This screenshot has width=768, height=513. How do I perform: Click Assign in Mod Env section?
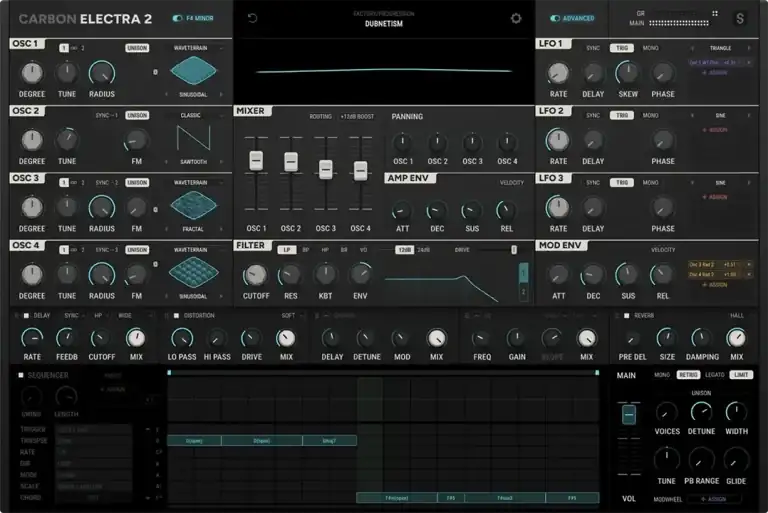(x=715, y=285)
